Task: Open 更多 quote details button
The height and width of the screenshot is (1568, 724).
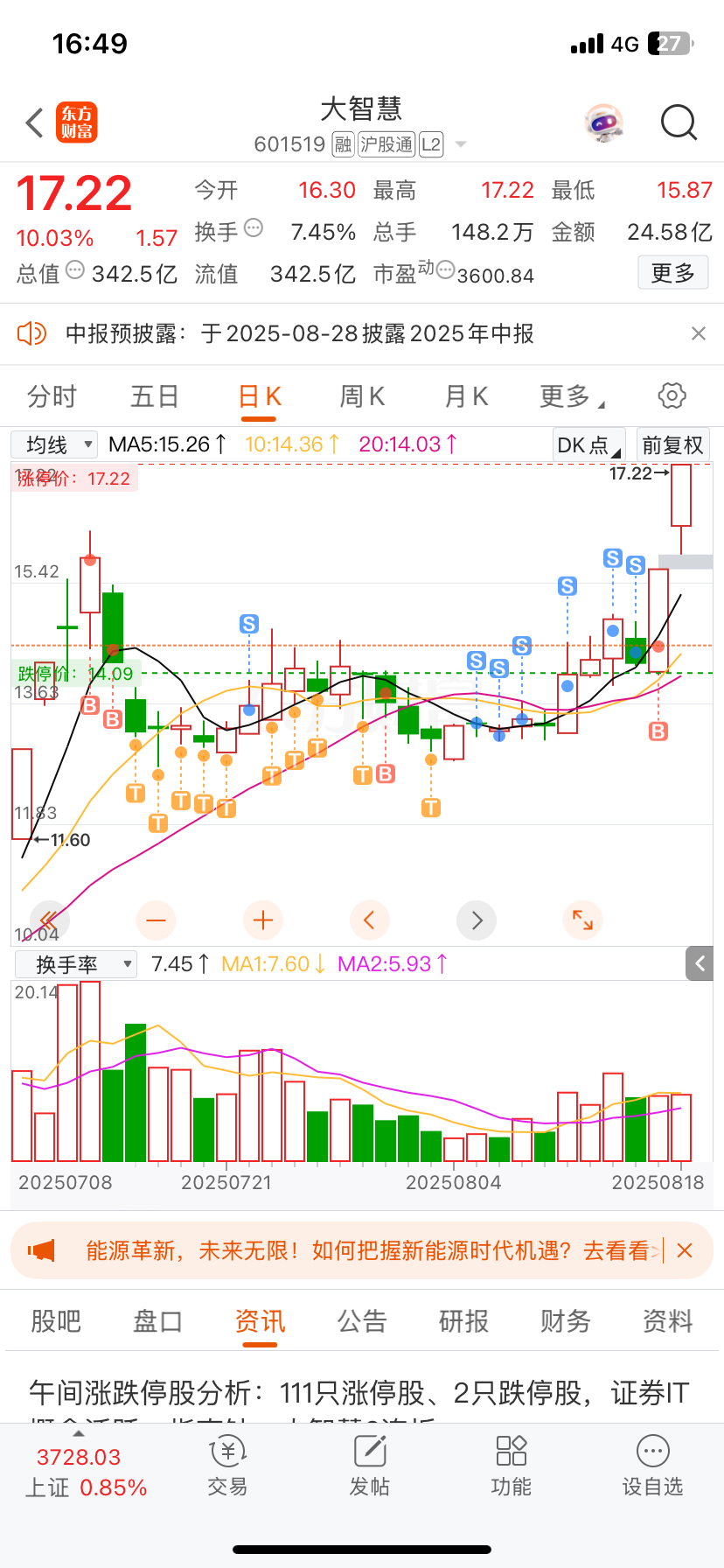Action: [672, 273]
